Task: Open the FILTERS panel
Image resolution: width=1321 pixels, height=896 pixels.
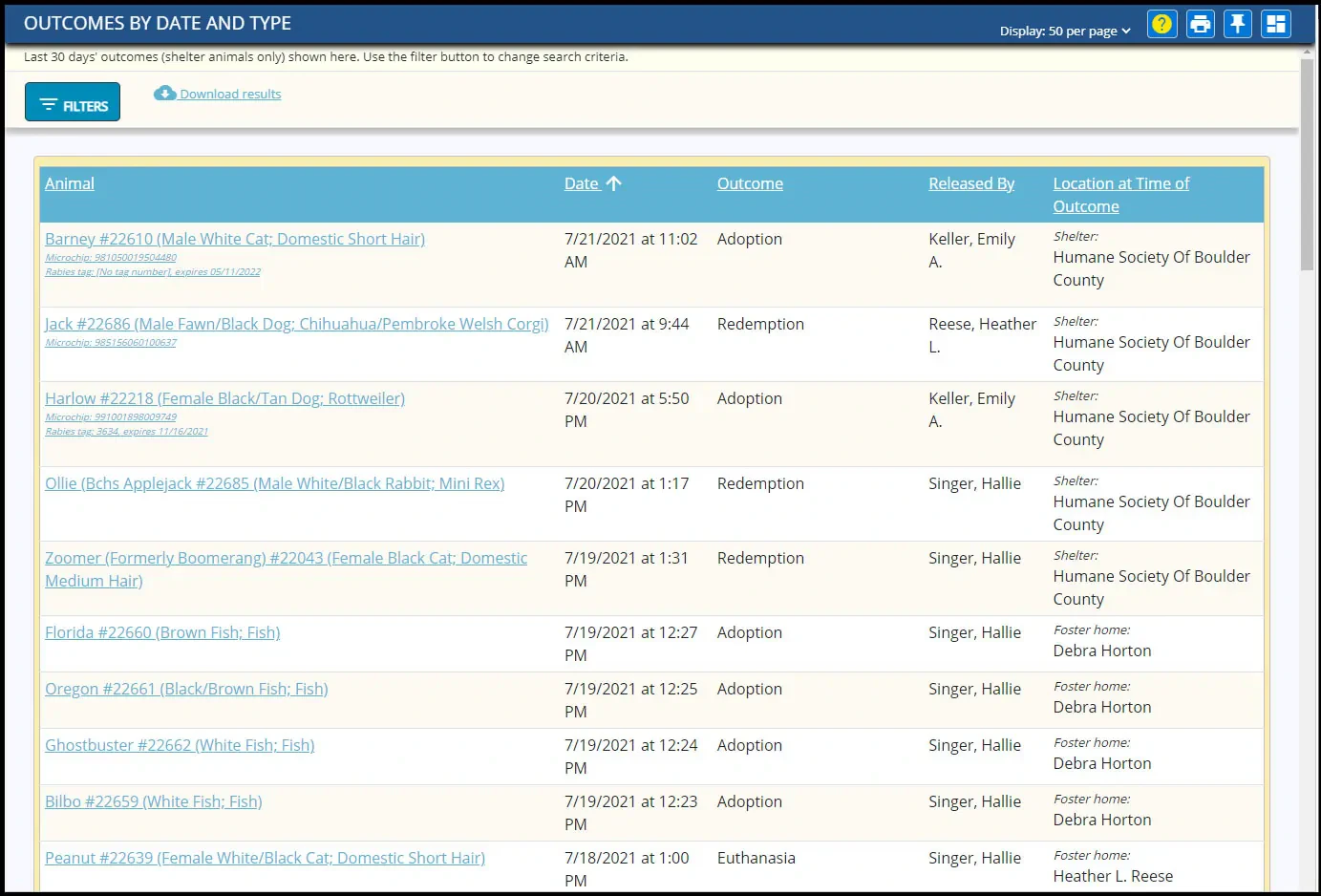Action: (72, 101)
